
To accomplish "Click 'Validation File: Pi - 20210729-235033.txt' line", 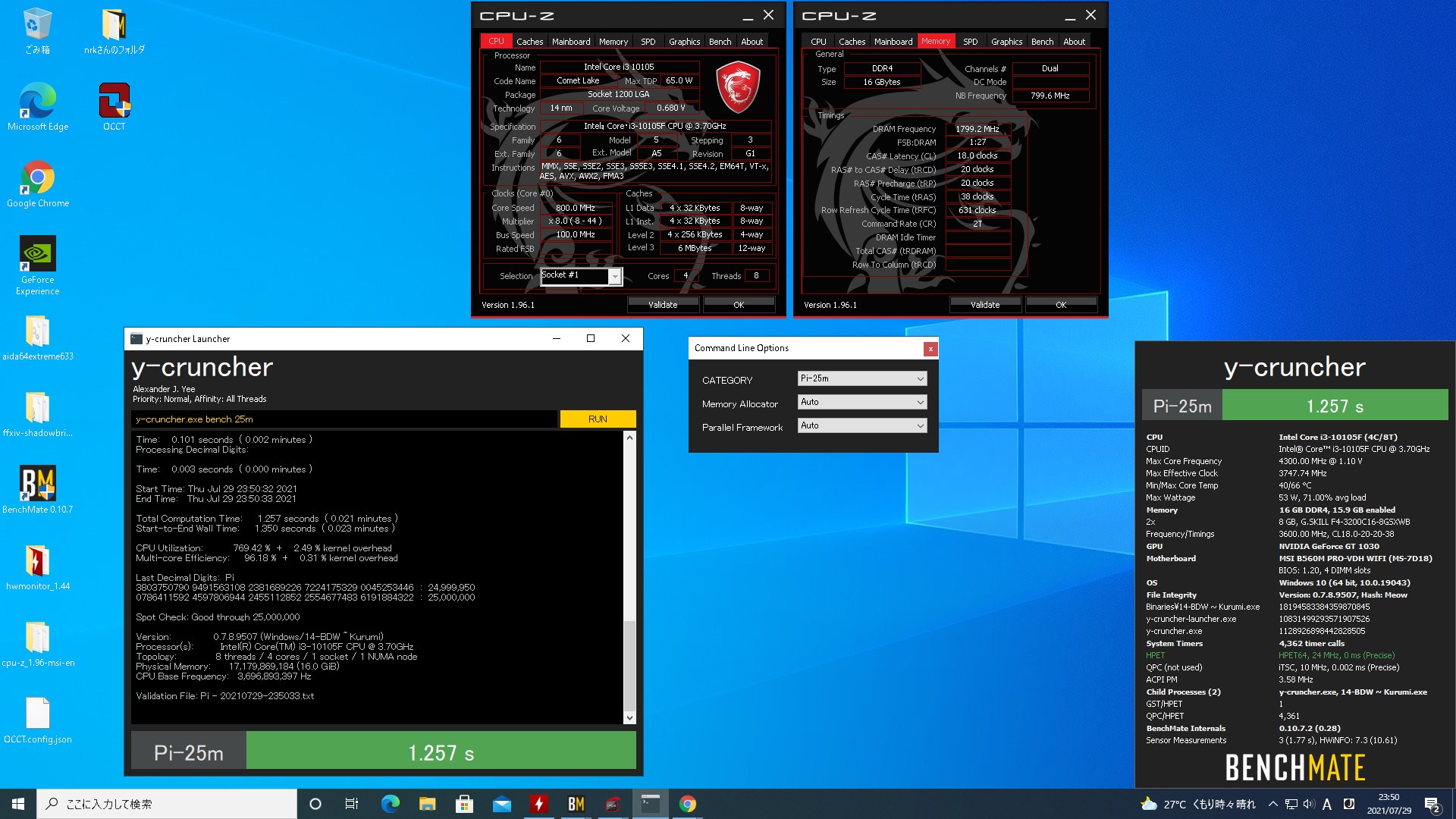I will [224, 695].
